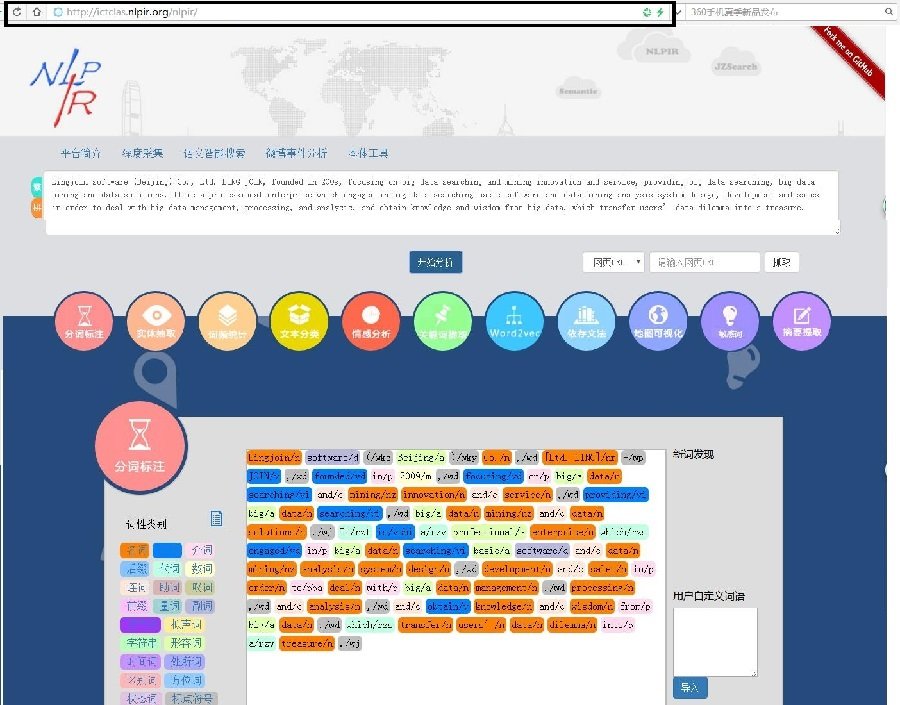The width and height of the screenshot is (900, 705).
Task: Select the grey 标点符号 category swatch
Action: (x=192, y=698)
